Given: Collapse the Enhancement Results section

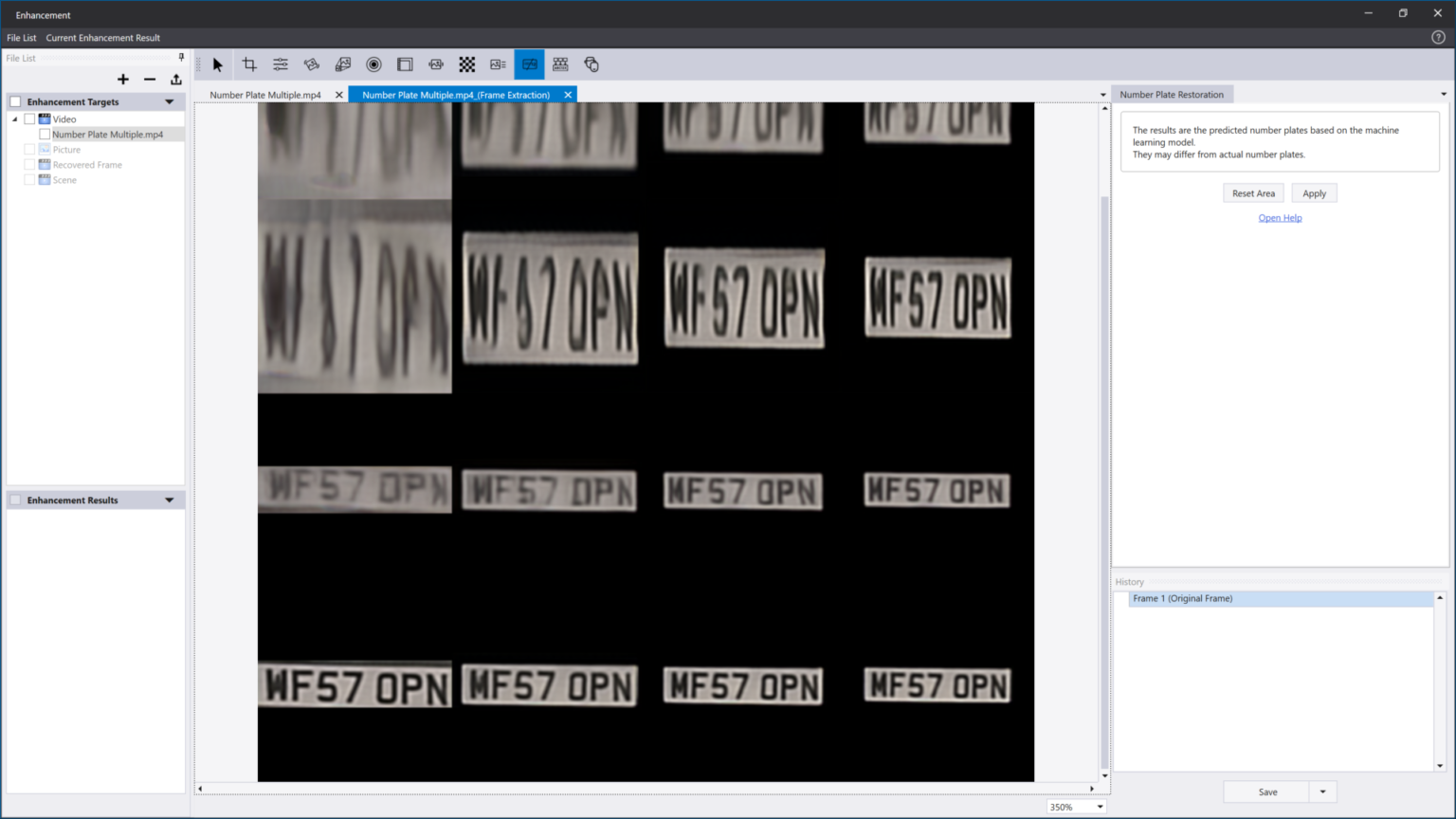Looking at the screenshot, I should coord(170,500).
